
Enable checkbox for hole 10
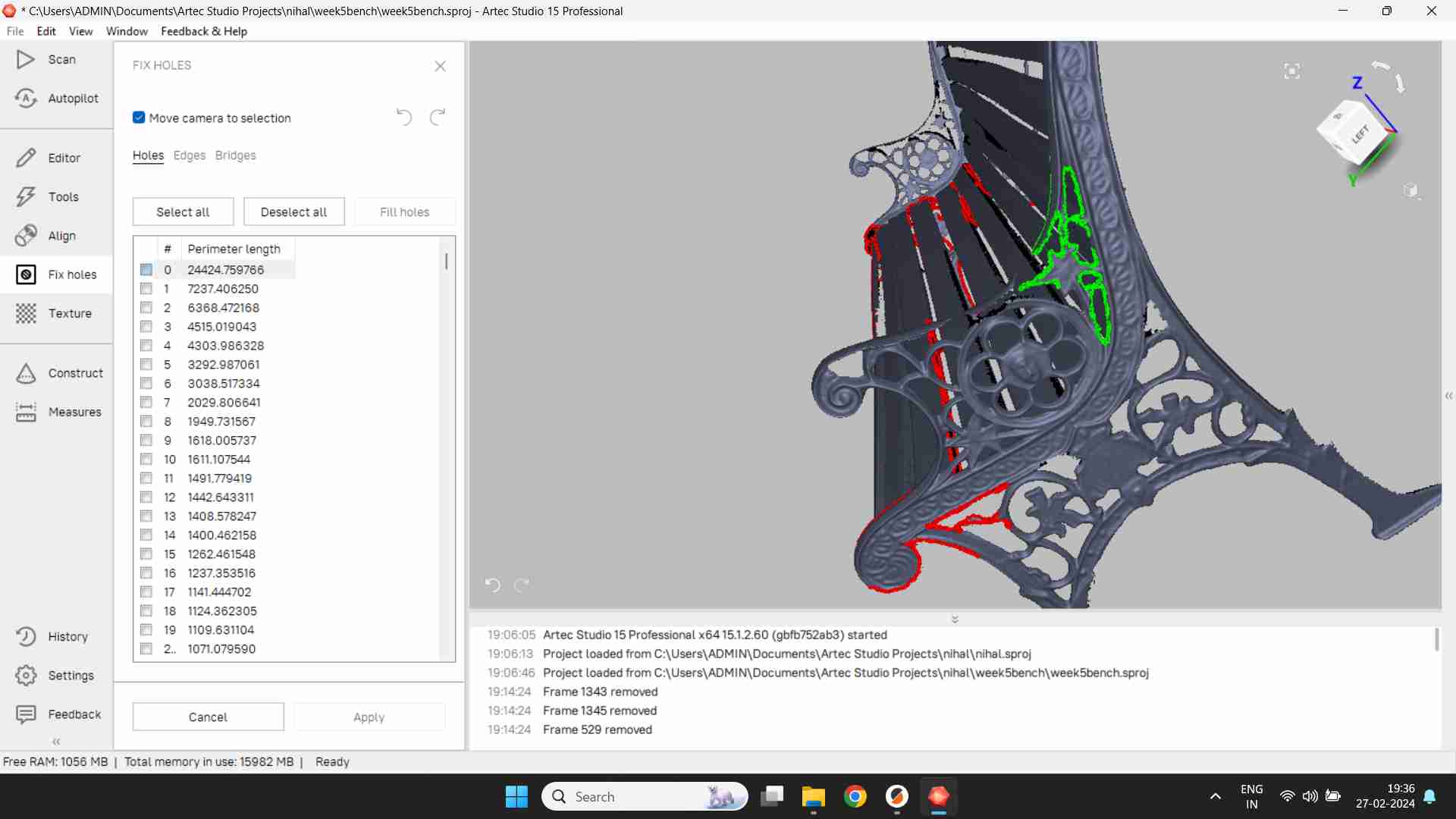[146, 459]
